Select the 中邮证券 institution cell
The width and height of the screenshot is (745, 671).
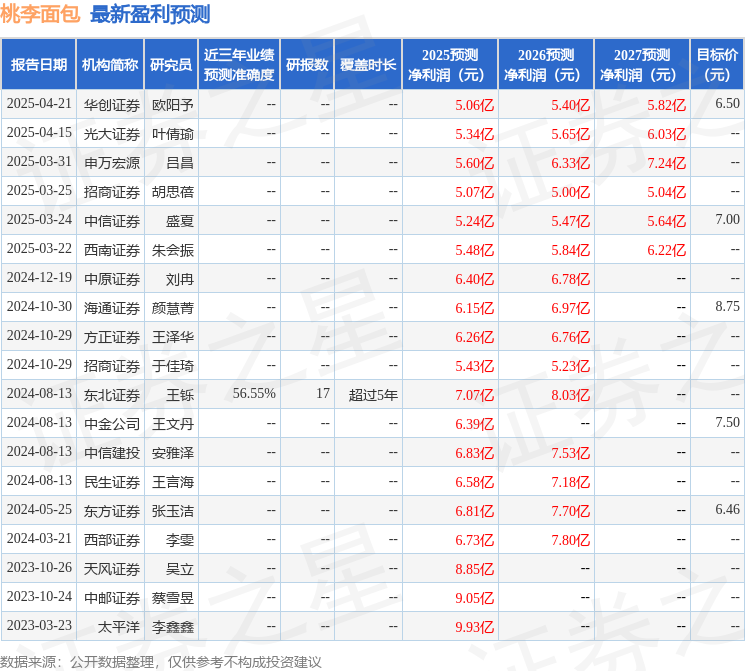point(112,598)
